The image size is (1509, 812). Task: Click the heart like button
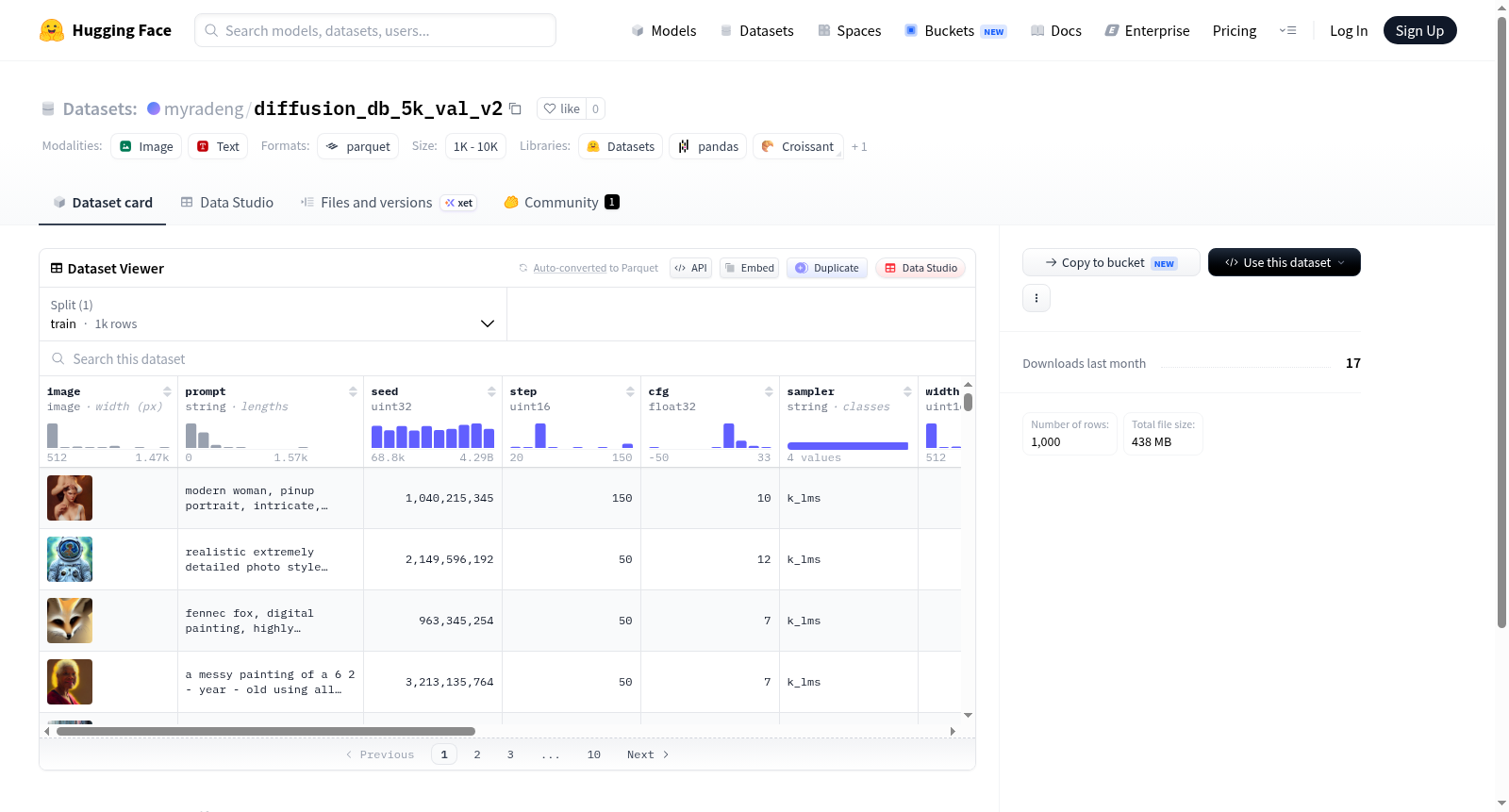tap(561, 108)
